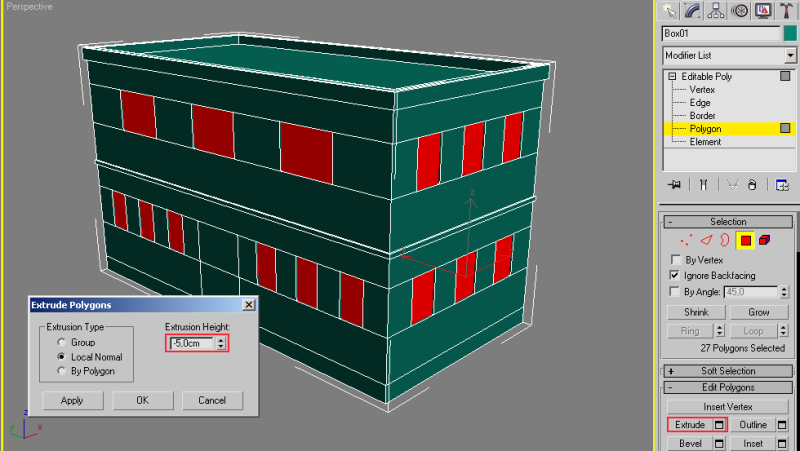Screen dimensions: 800x451
Task: Click By Angle value spinner
Action: point(784,292)
